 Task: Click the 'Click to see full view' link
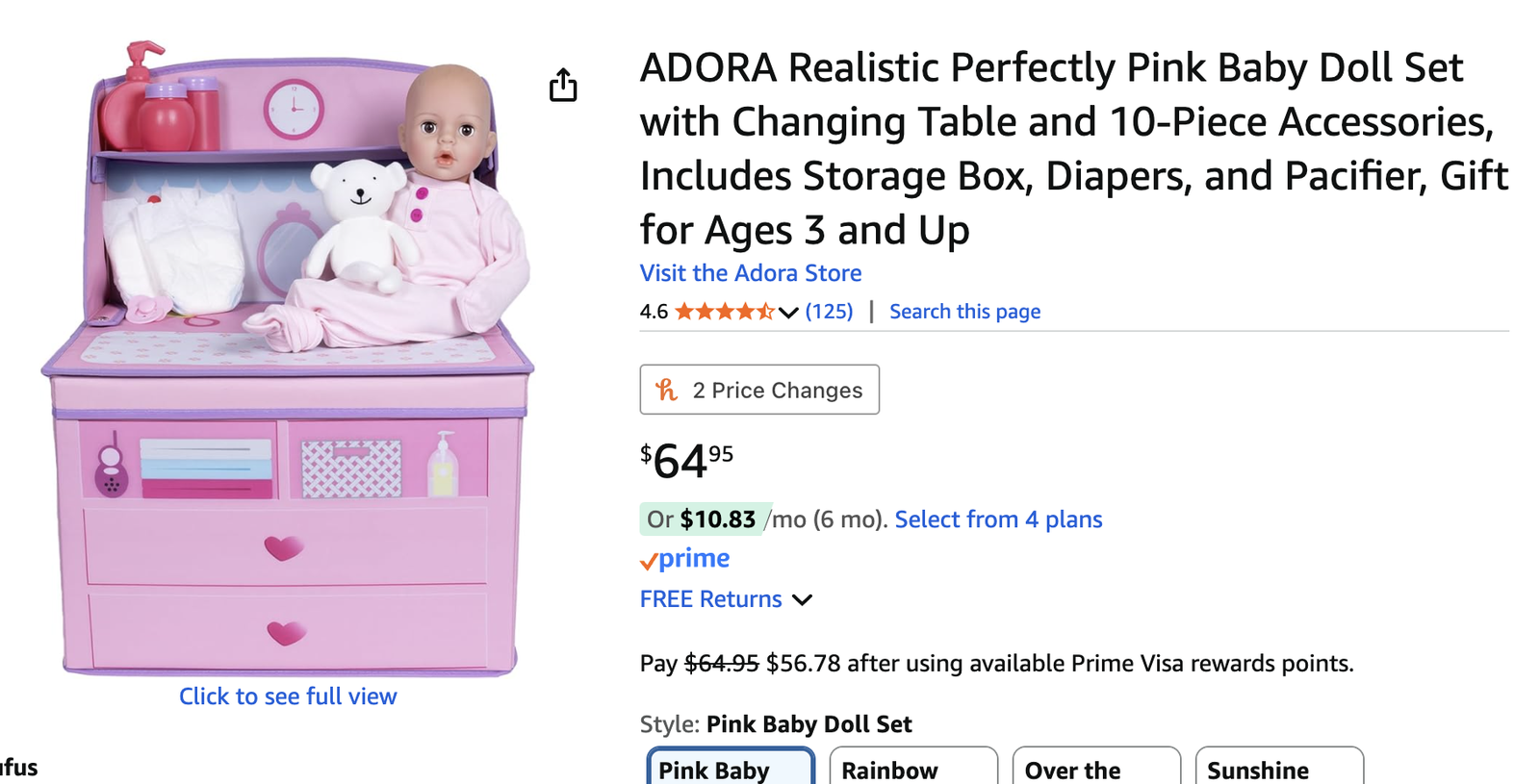pyautogui.click(x=288, y=696)
